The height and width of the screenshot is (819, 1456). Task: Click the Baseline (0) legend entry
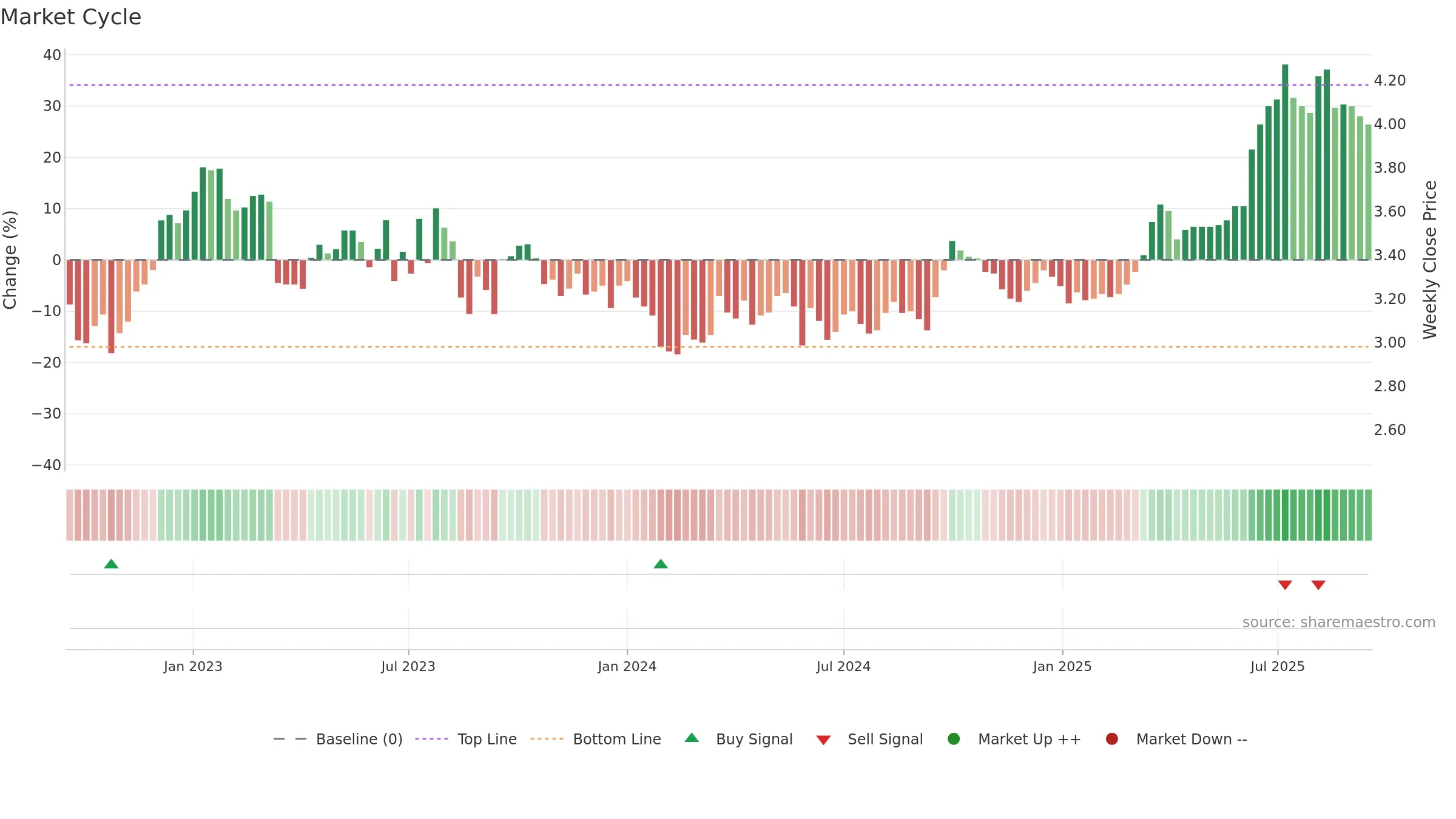click(338, 739)
